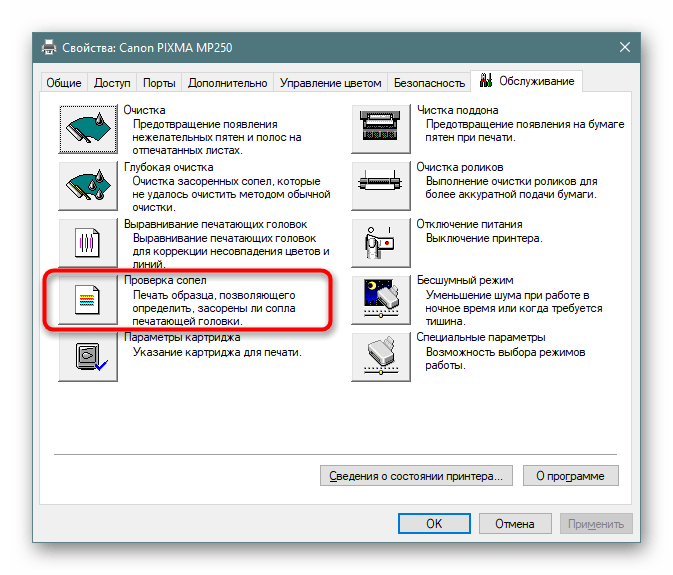
Task: Open Бесшумный режим quiet mode icon
Action: tap(381, 299)
